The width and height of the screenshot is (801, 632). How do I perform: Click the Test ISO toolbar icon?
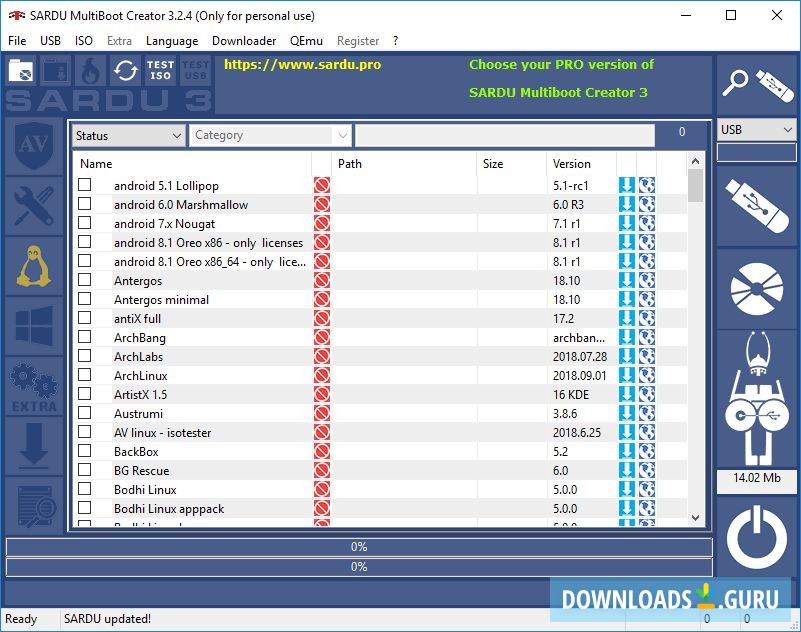pyautogui.click(x=160, y=71)
